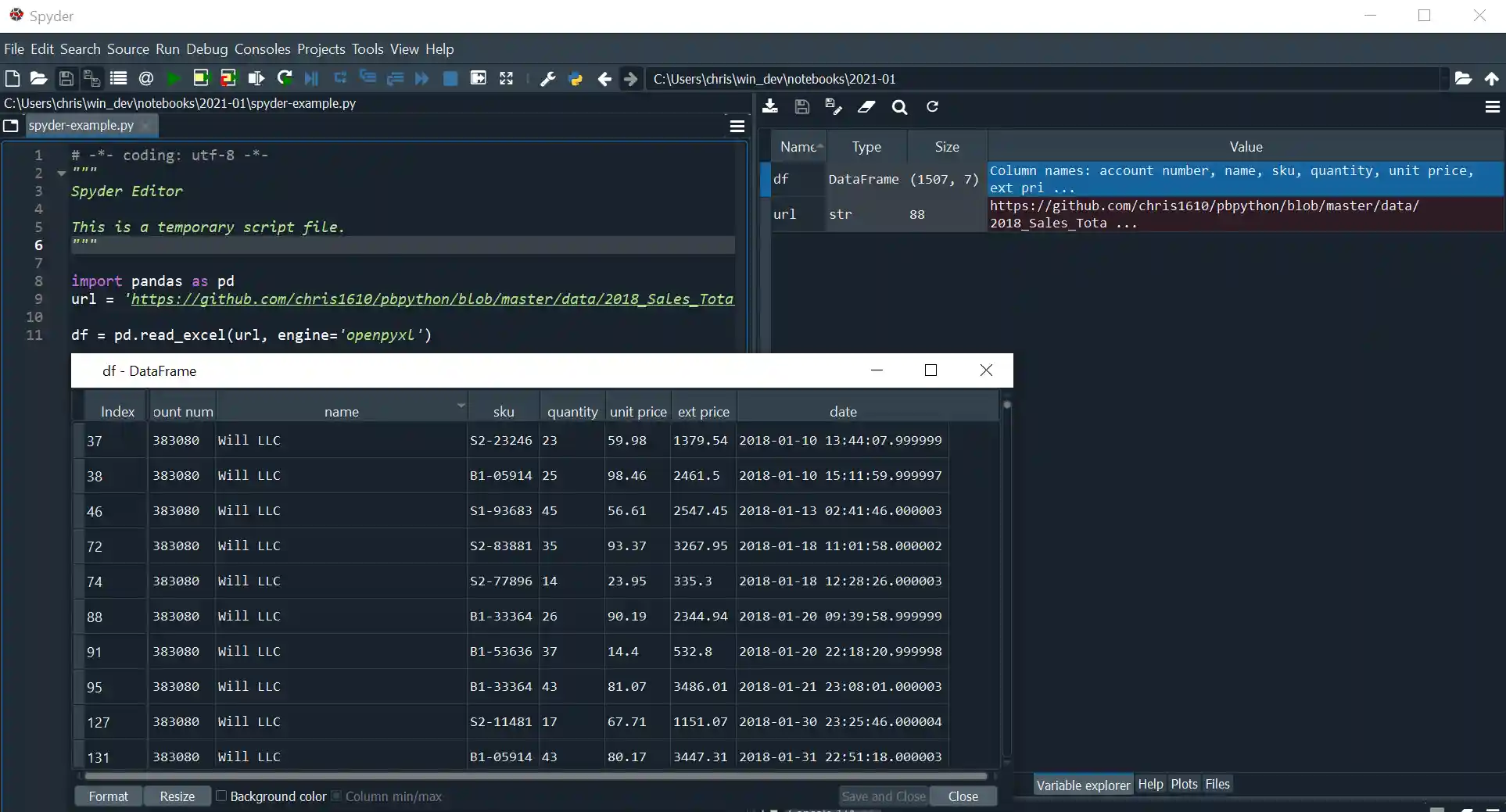1506x812 pixels.
Task: Switch to the Plots tab
Action: tap(1183, 784)
